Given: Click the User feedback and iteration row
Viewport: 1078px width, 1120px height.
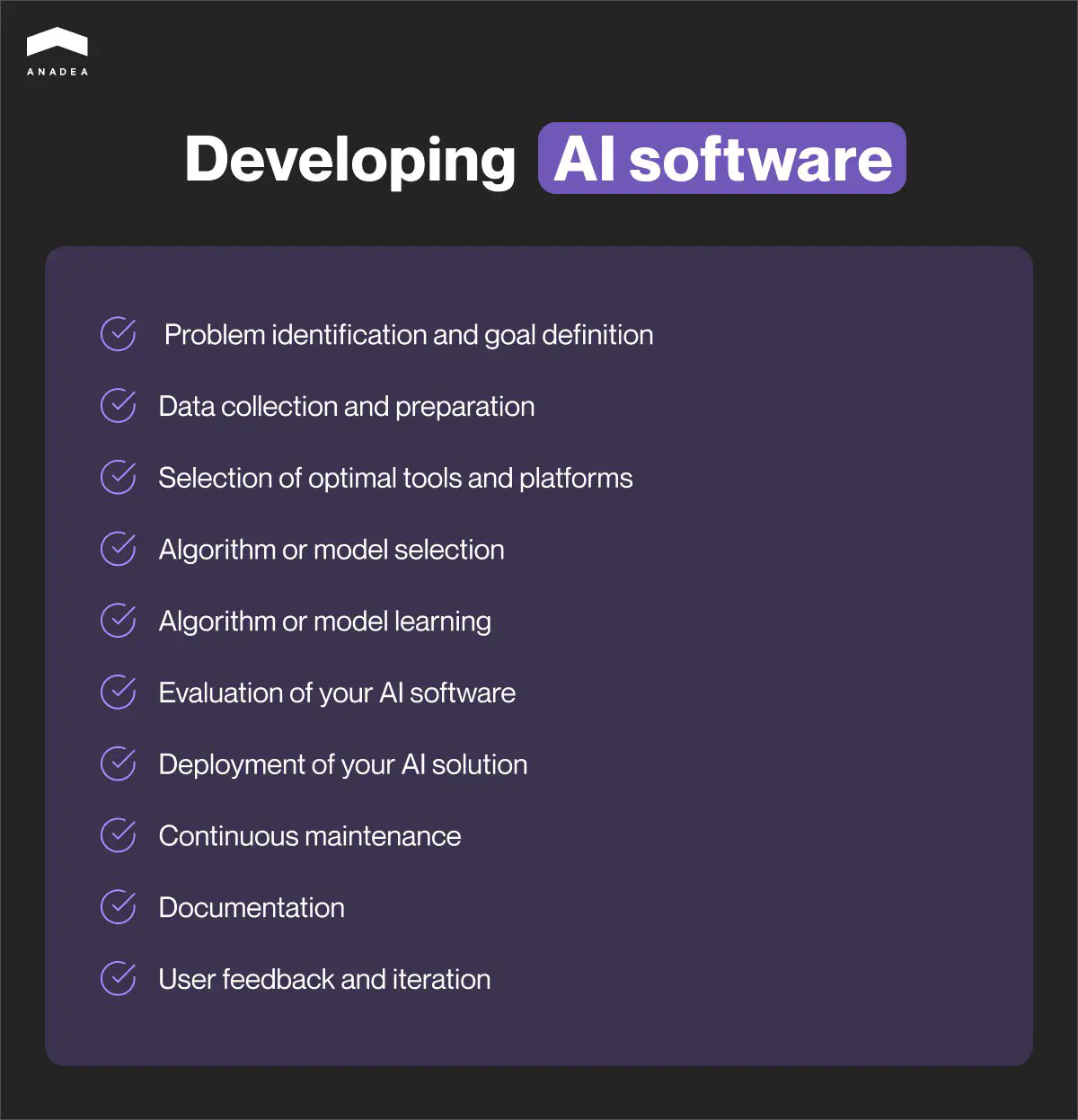Looking at the screenshot, I should (x=323, y=979).
